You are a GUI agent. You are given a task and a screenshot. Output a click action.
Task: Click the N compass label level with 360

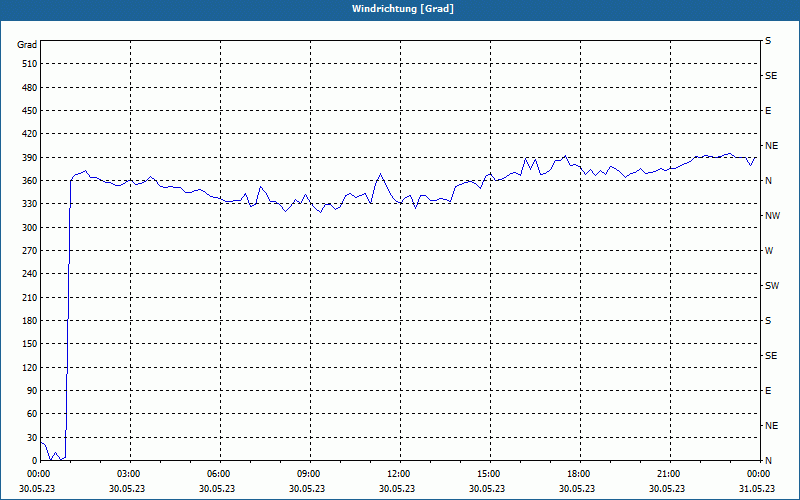(768, 181)
